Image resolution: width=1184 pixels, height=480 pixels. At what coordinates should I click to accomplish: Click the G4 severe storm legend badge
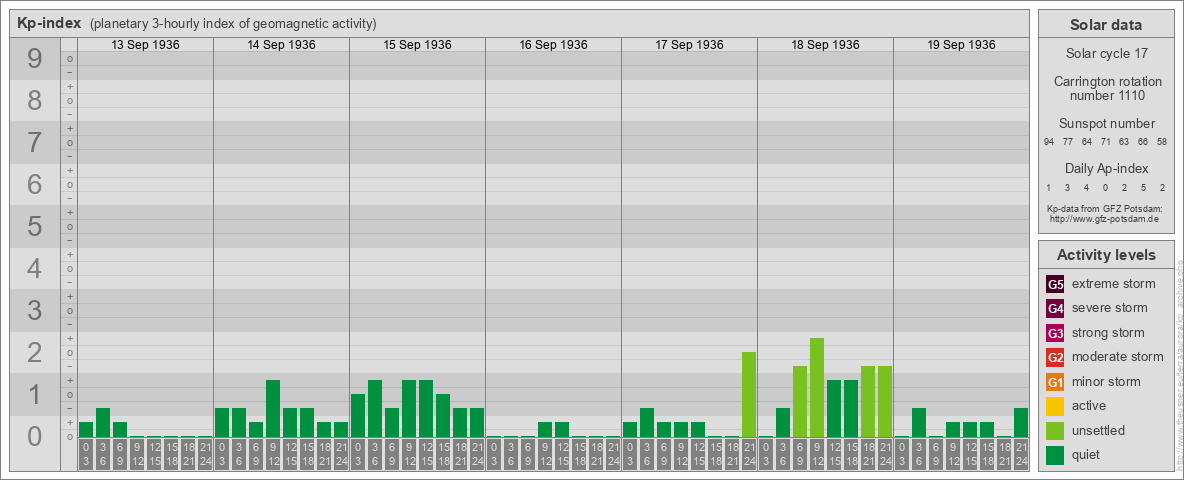tap(1055, 309)
